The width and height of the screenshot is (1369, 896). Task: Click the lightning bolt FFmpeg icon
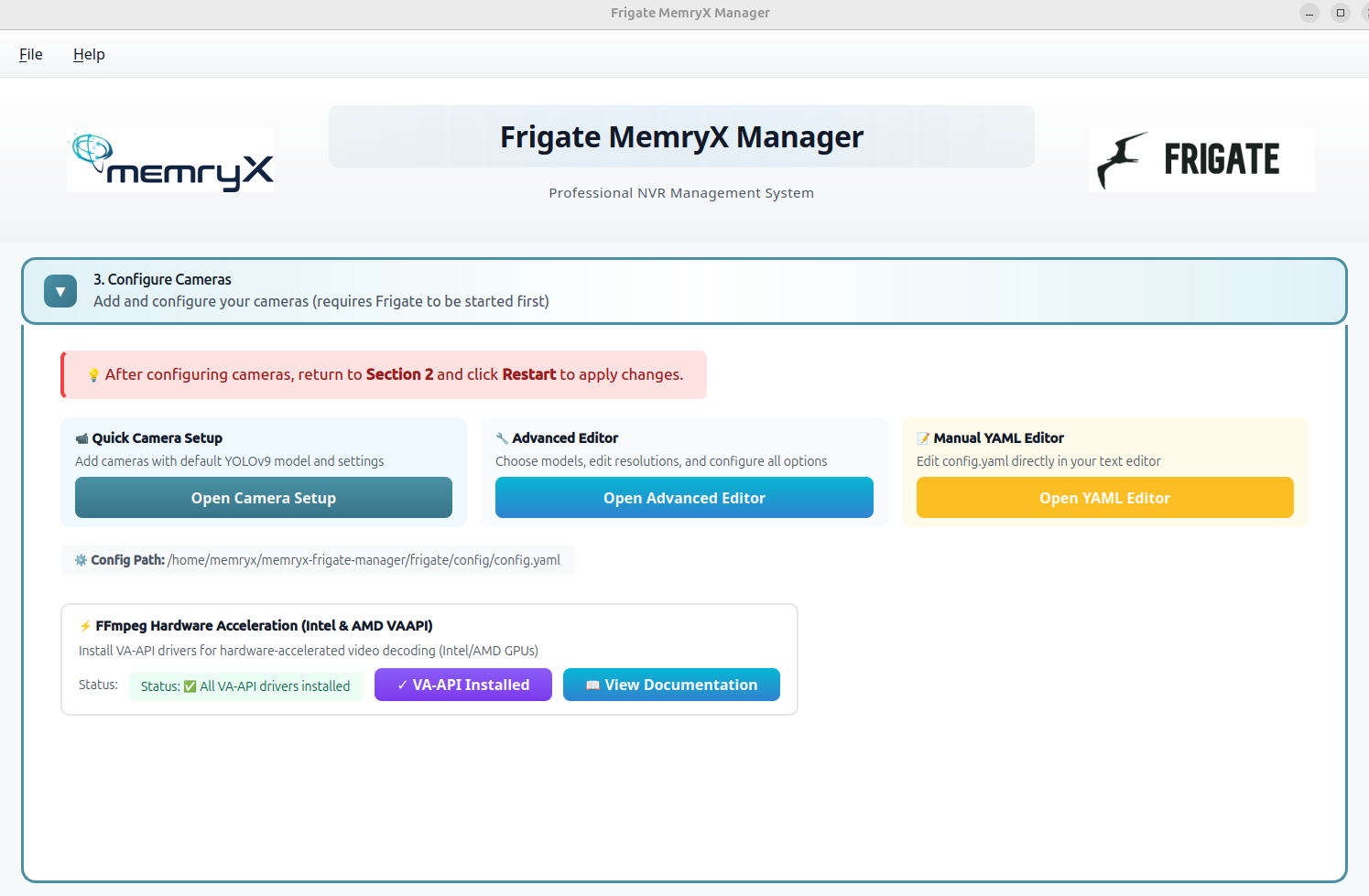tap(85, 626)
